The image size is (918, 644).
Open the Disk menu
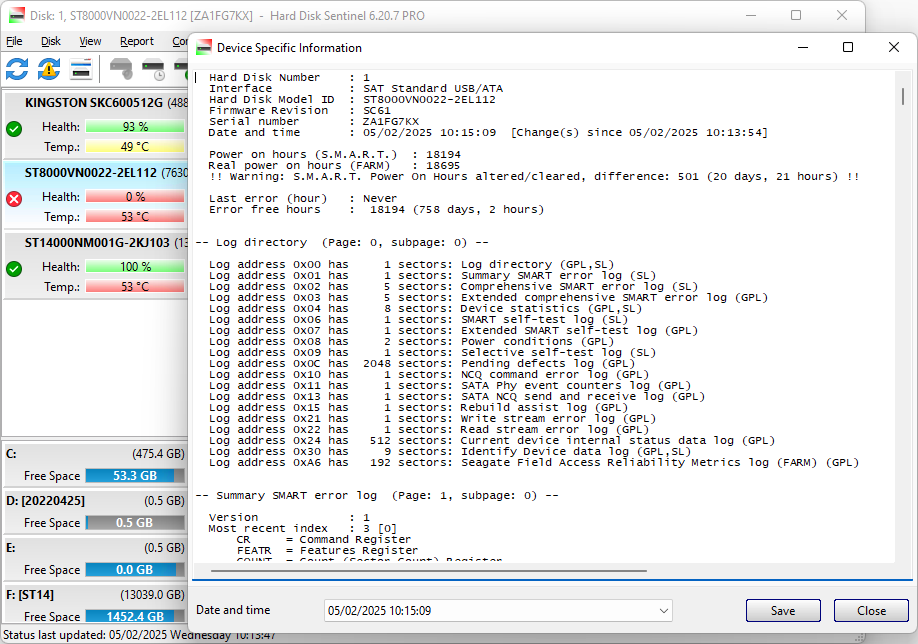pos(51,41)
